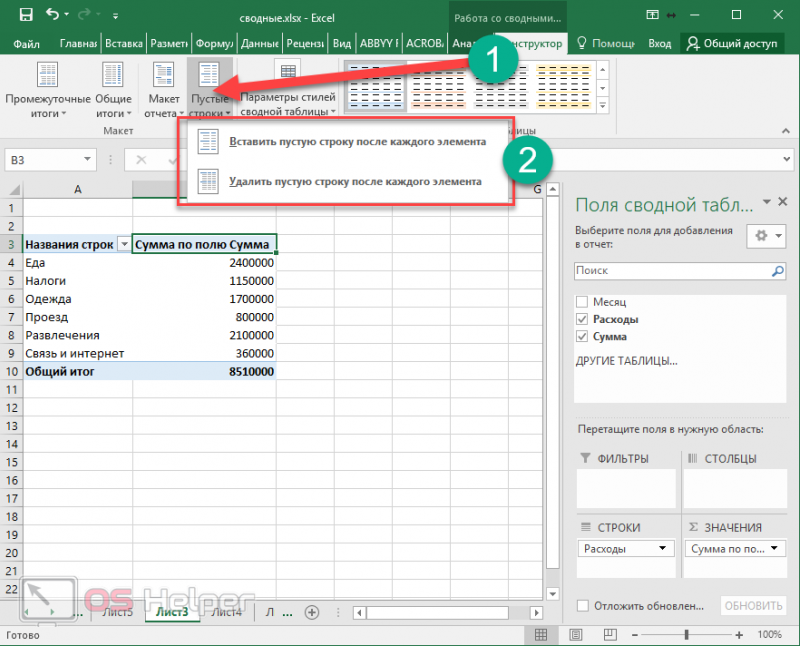The height and width of the screenshot is (646, 800).
Task: Click the Помощник lightbulb search
Action: click(x=606, y=44)
